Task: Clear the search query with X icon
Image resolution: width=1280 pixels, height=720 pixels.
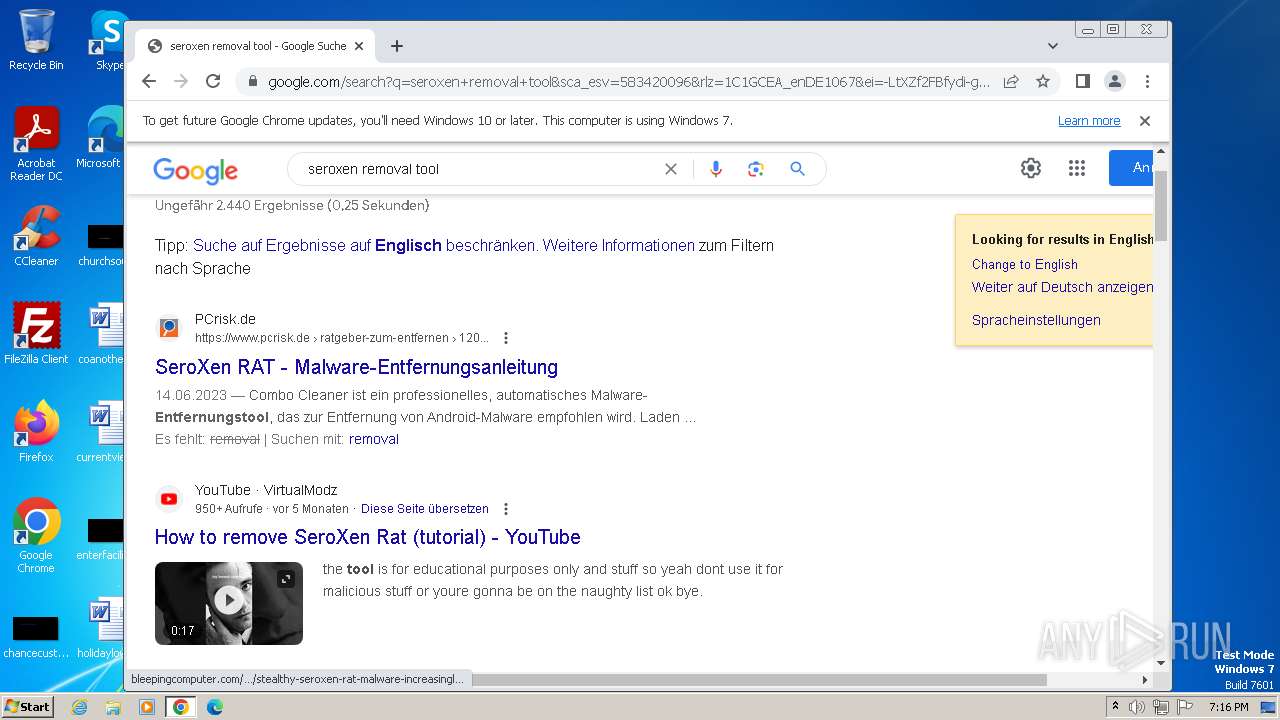Action: [671, 169]
